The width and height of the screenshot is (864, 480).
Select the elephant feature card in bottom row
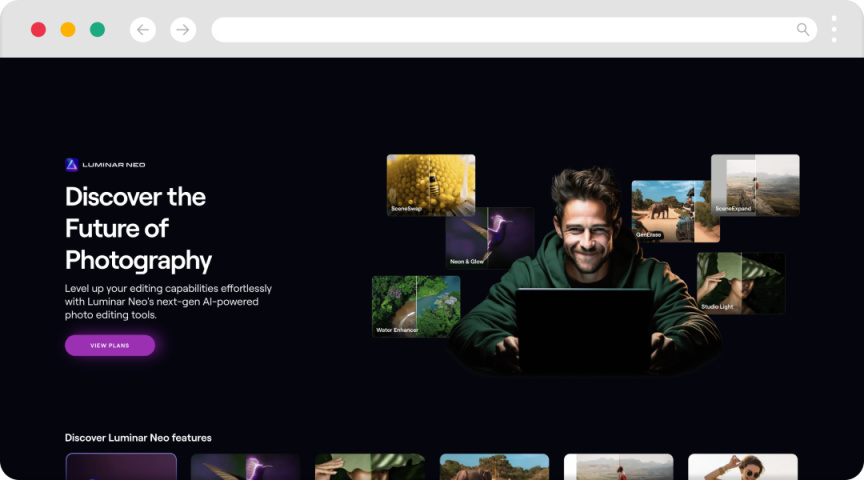[494, 467]
